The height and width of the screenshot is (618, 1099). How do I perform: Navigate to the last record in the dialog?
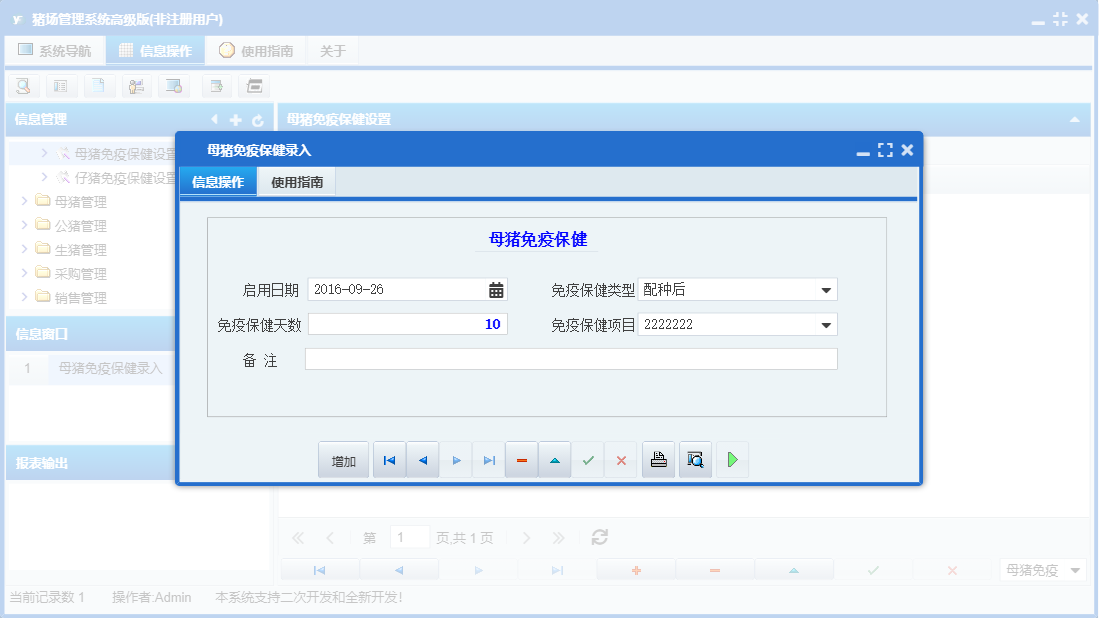488,459
